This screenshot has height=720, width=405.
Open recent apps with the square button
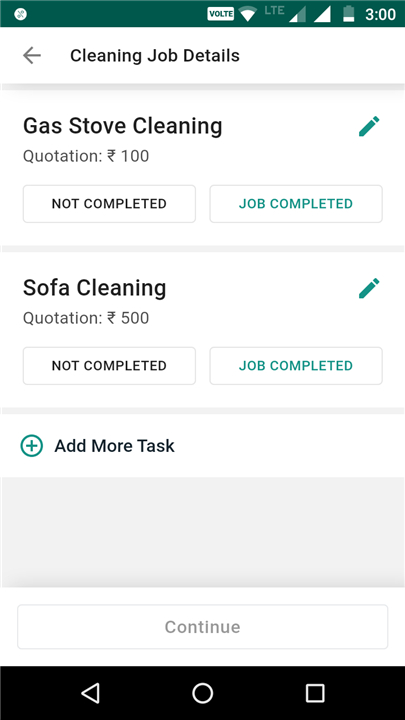pyautogui.click(x=315, y=693)
